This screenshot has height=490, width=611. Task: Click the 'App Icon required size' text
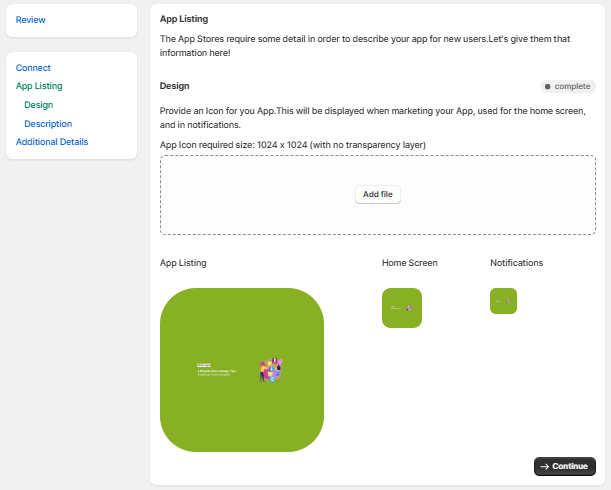293,145
